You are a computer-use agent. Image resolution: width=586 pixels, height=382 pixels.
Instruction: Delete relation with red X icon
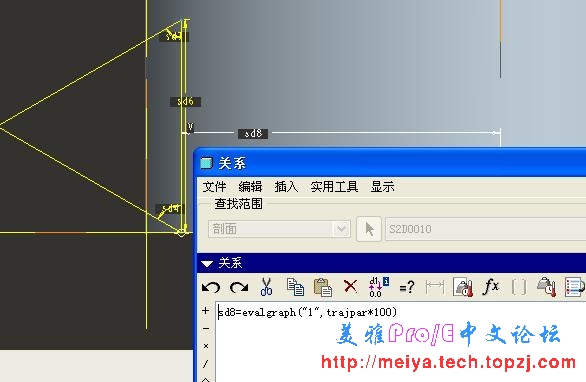coord(350,287)
